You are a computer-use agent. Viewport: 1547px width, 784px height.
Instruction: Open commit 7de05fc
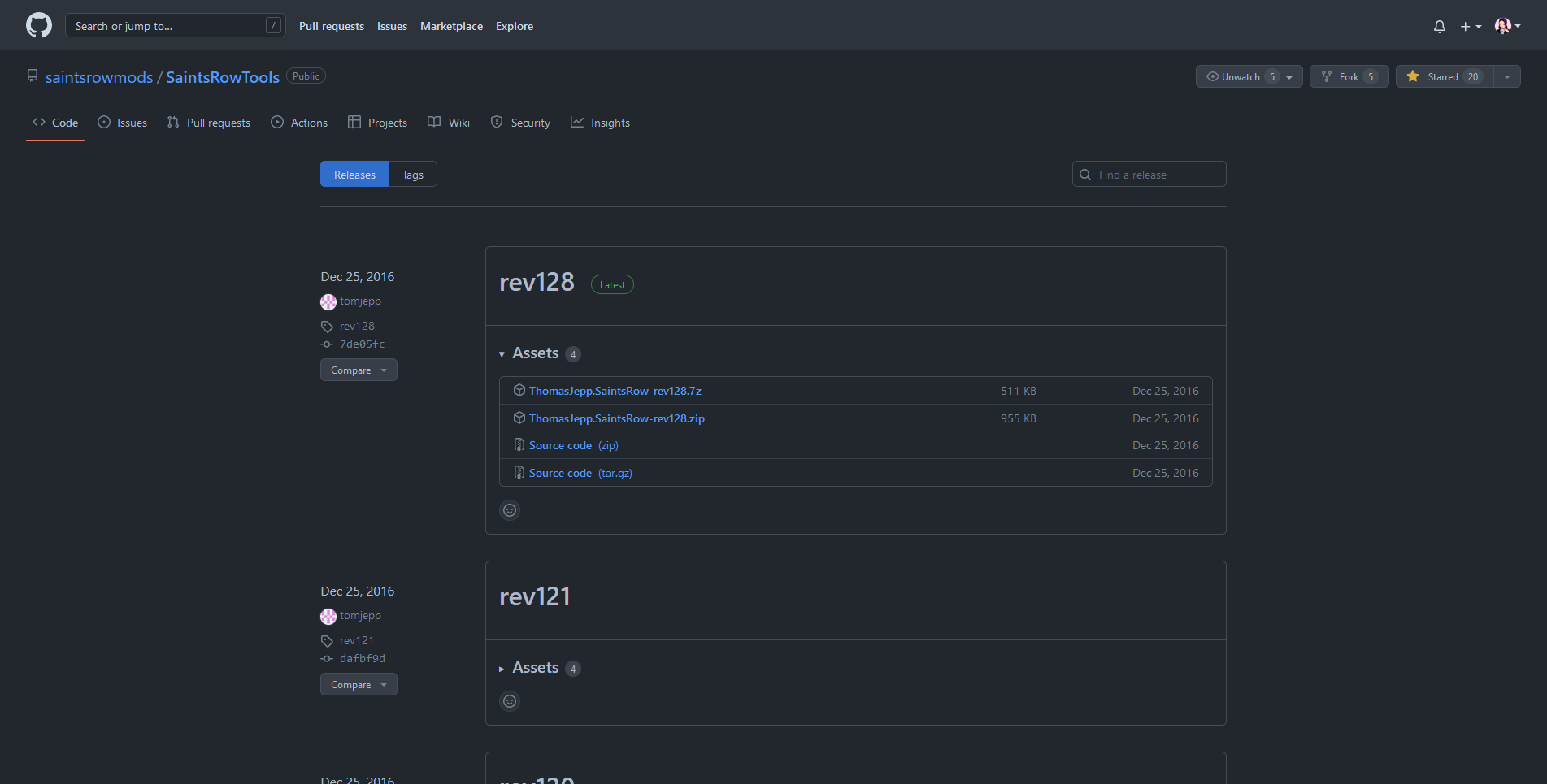click(x=362, y=344)
